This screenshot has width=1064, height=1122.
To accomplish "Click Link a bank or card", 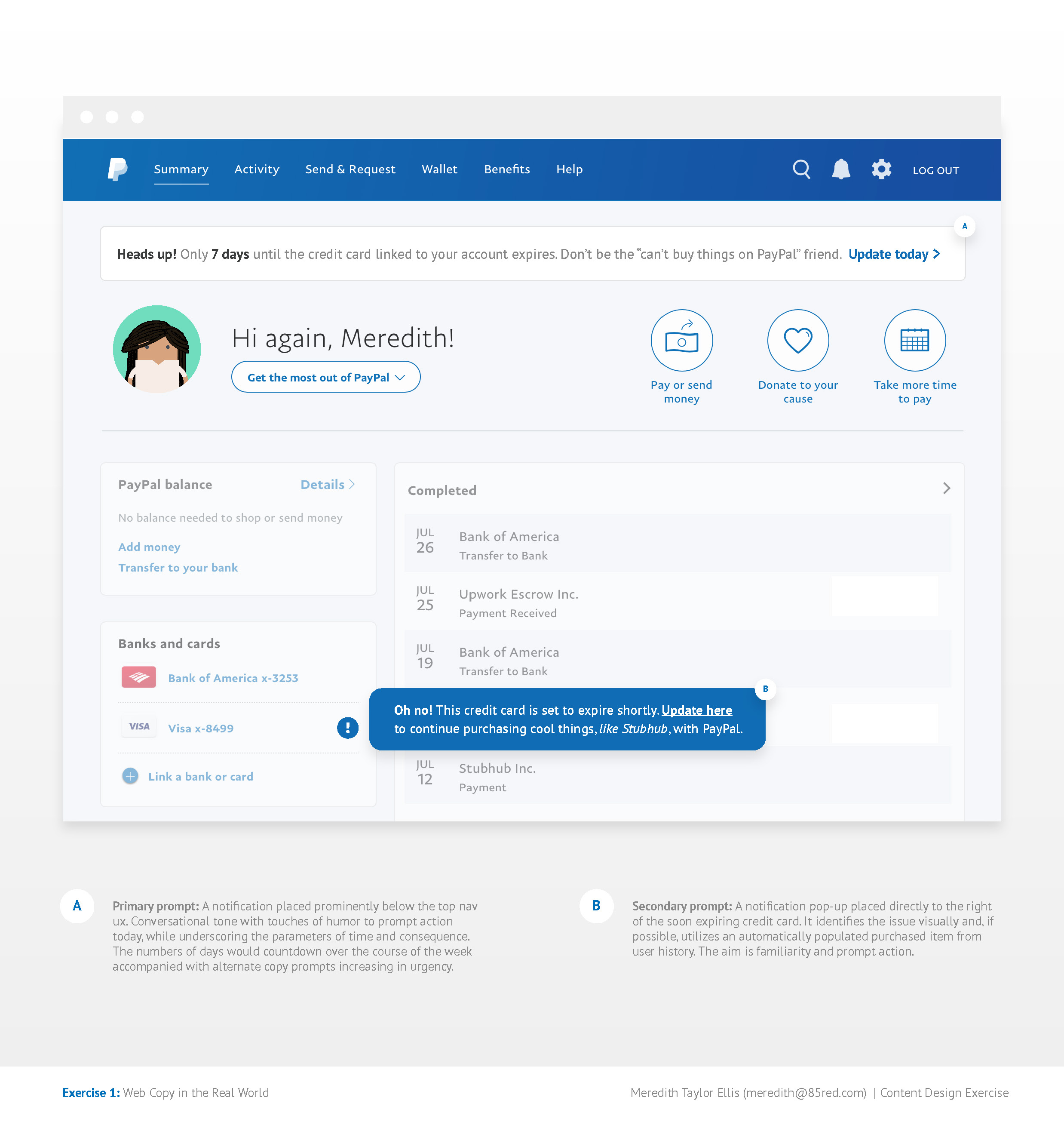I will (200, 777).
